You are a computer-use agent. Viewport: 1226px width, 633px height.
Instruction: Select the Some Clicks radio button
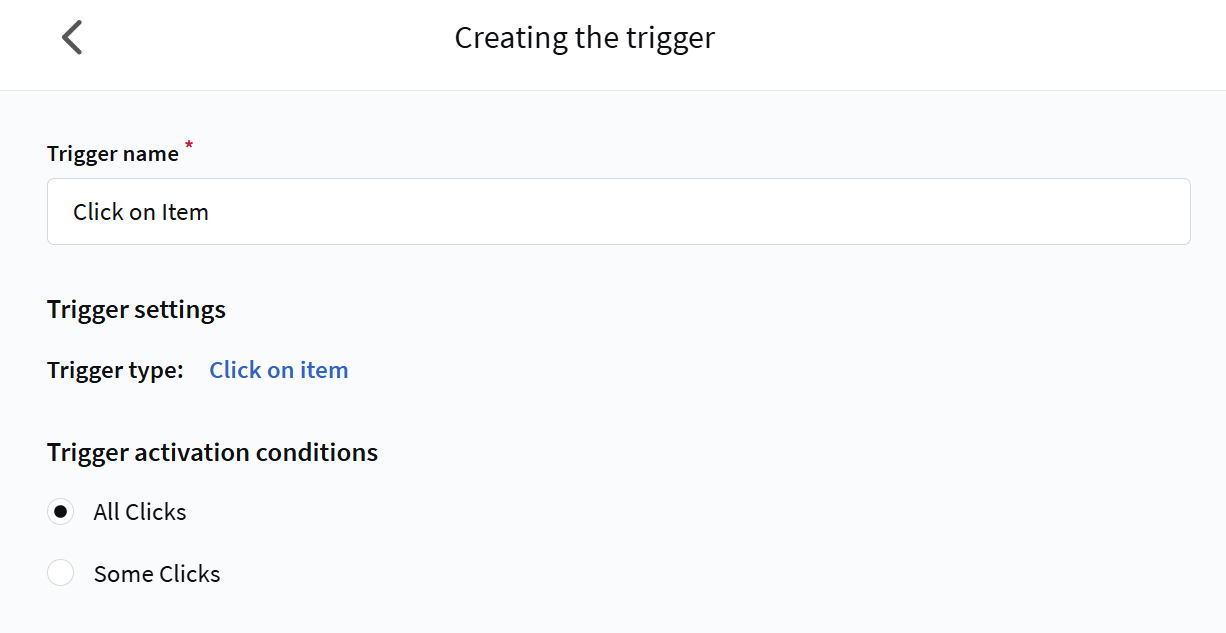pyautogui.click(x=61, y=573)
